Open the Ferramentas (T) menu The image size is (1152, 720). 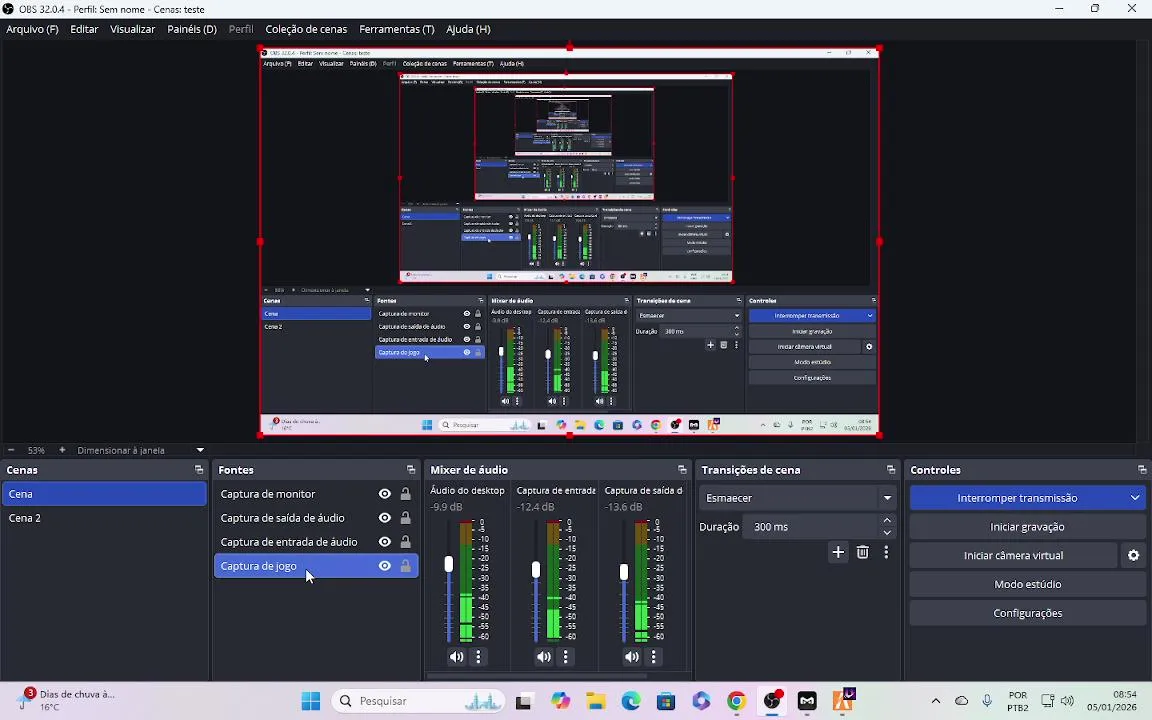point(397,29)
